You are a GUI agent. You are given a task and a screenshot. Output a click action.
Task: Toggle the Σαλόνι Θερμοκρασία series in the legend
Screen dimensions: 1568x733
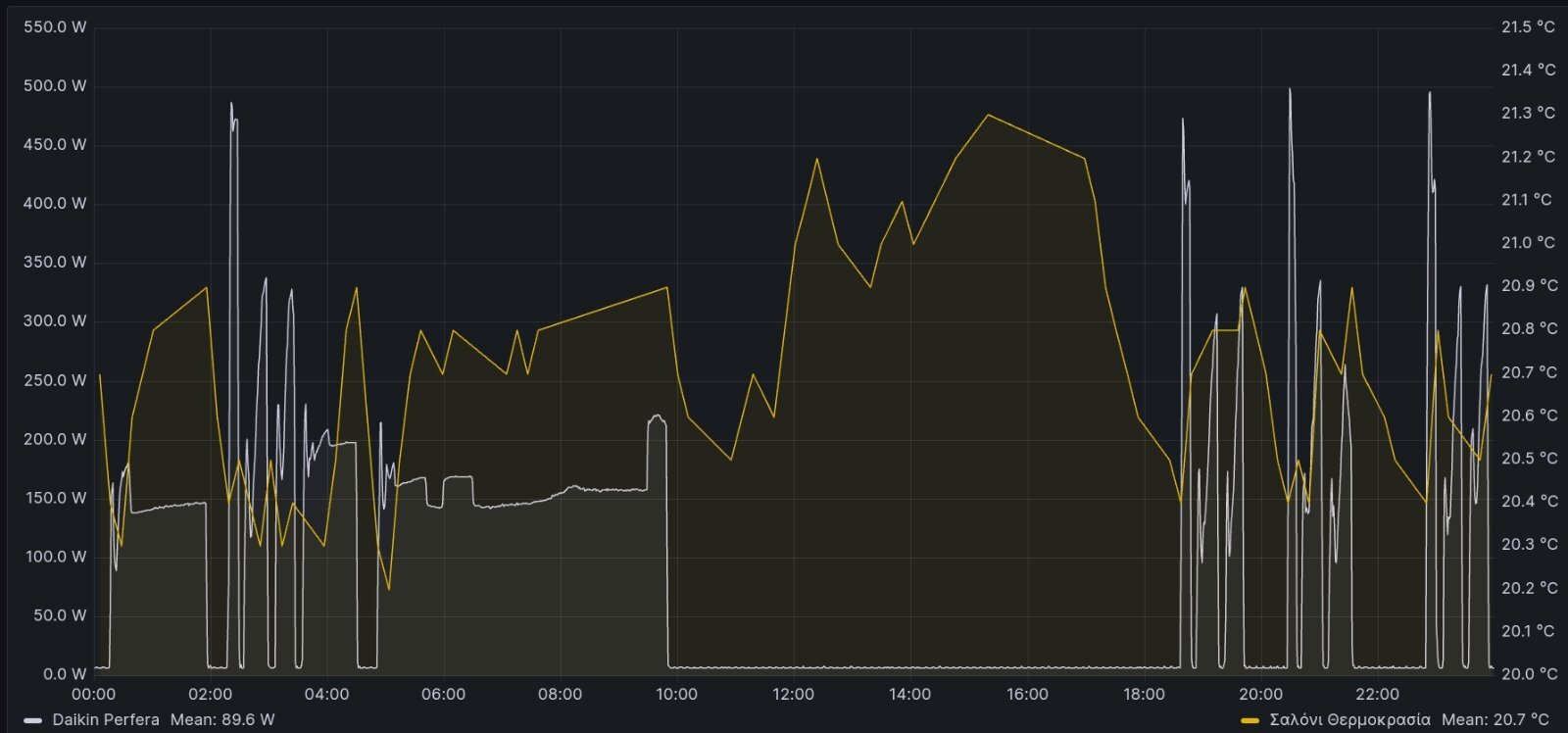(x=1349, y=719)
